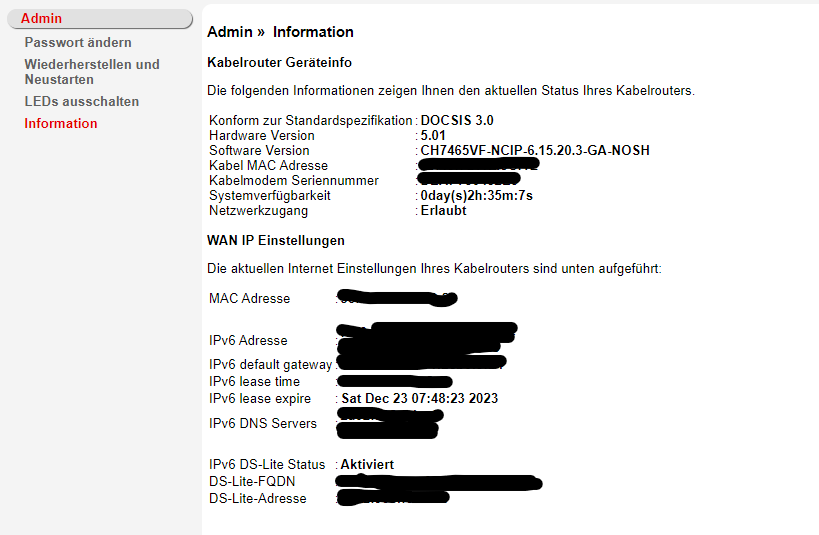Click the redacted DS-Lite-FQDN value
This screenshot has height=535, width=819.
[439, 482]
